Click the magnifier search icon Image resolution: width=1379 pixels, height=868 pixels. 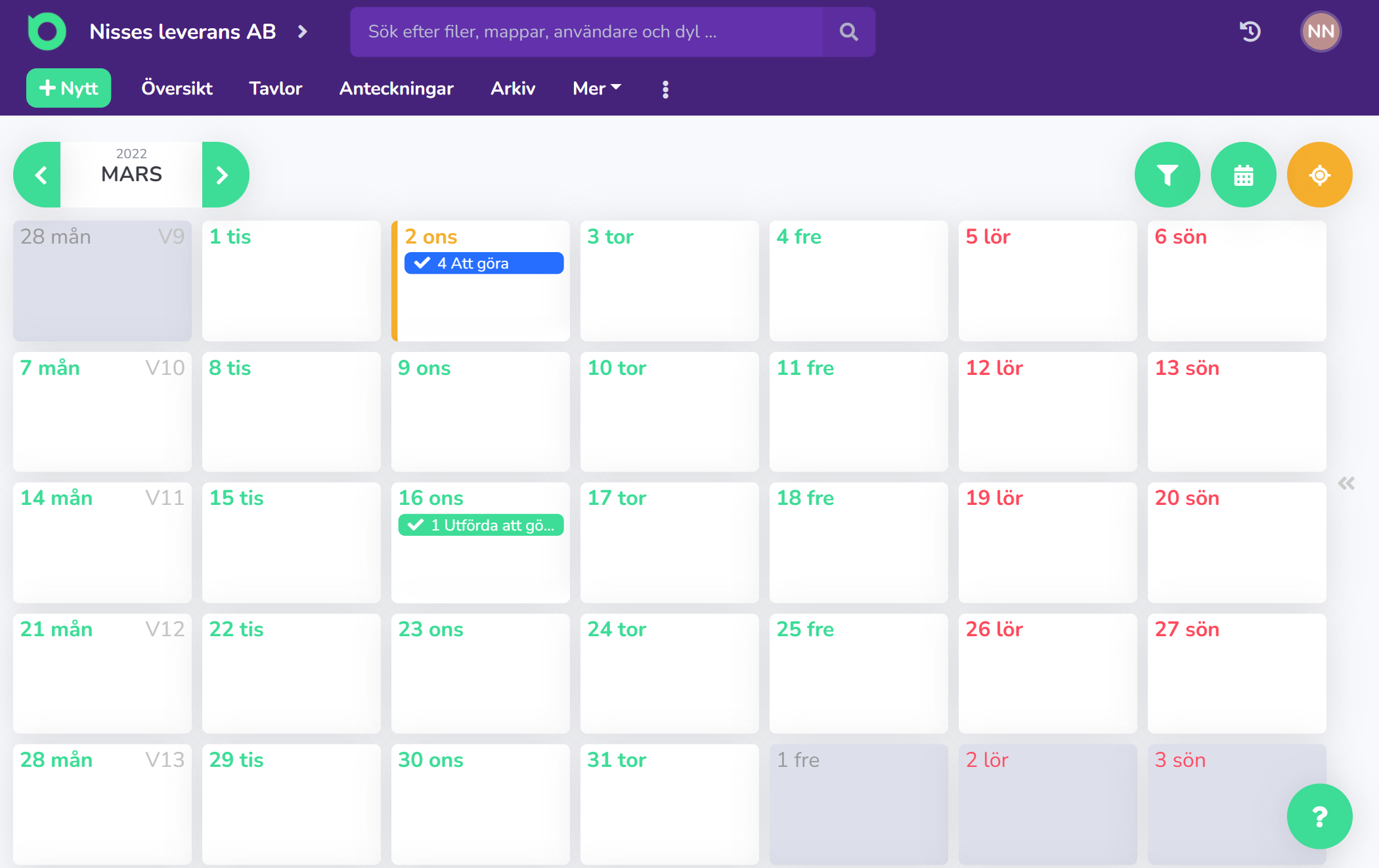pyautogui.click(x=848, y=32)
